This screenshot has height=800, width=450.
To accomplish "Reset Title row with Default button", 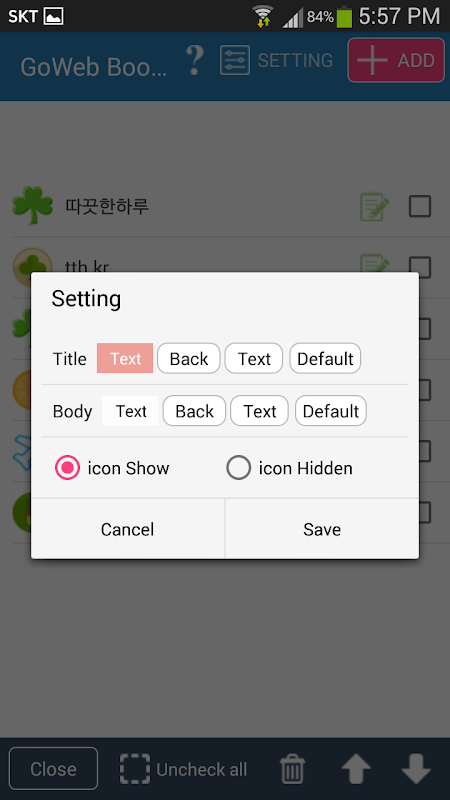I will 326,358.
